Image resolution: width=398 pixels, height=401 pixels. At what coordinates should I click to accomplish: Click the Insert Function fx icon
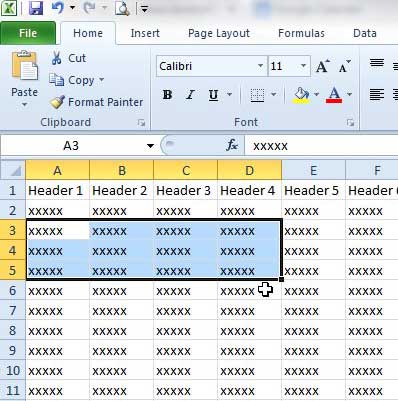[x=232, y=145]
